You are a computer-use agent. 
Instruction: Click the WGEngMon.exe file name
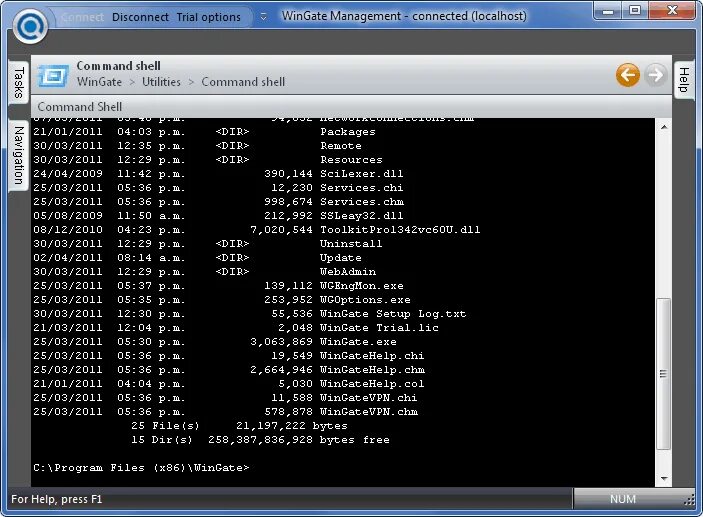tap(361, 286)
